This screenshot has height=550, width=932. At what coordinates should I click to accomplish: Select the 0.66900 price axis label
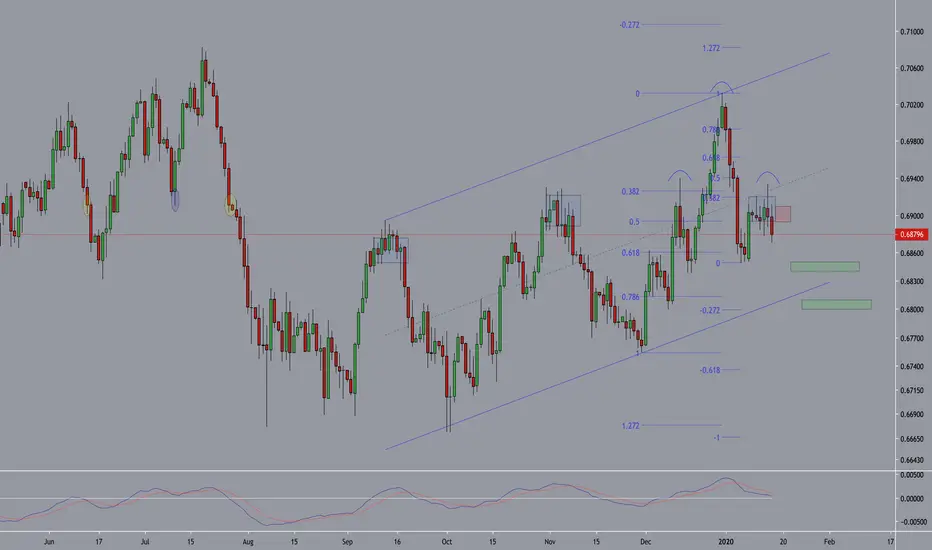coord(912,414)
